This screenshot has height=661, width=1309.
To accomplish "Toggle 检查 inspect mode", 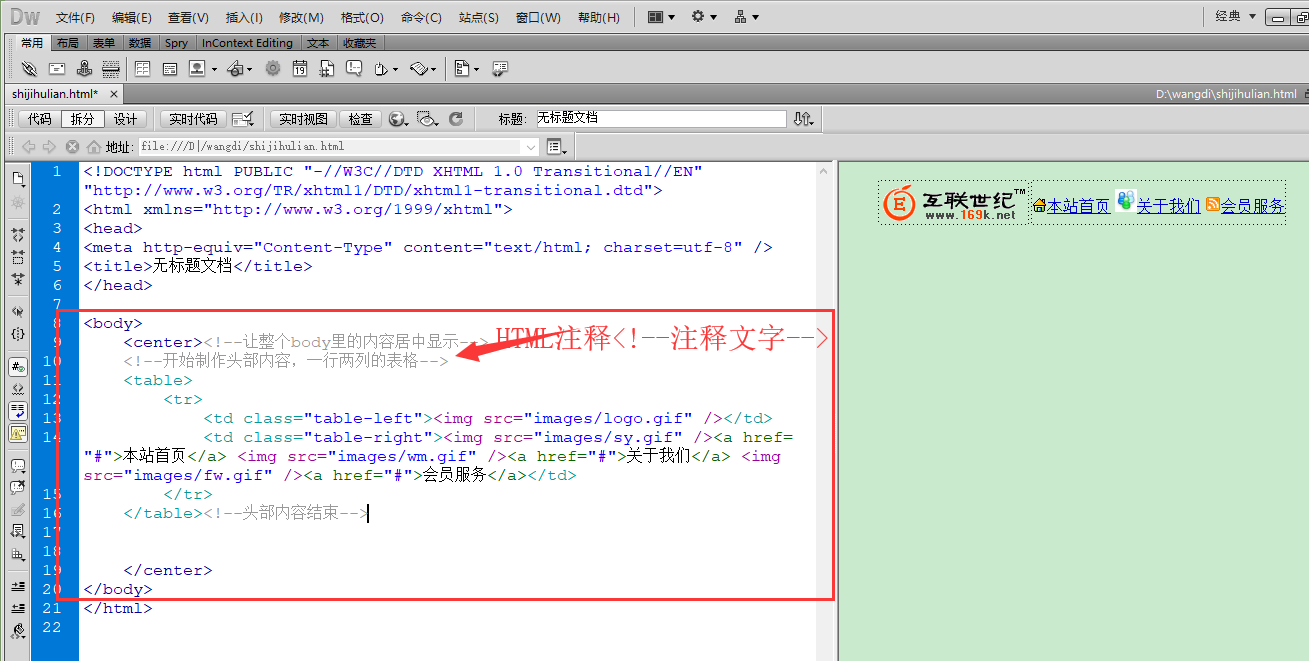I will [x=361, y=119].
